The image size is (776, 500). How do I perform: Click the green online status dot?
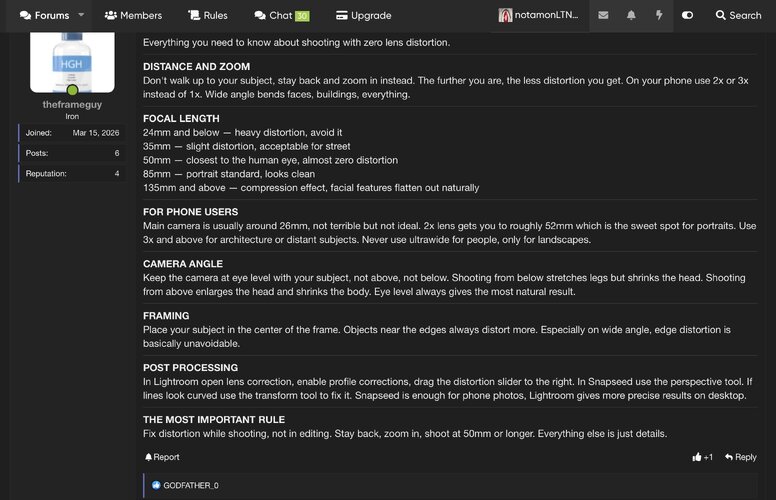72,90
